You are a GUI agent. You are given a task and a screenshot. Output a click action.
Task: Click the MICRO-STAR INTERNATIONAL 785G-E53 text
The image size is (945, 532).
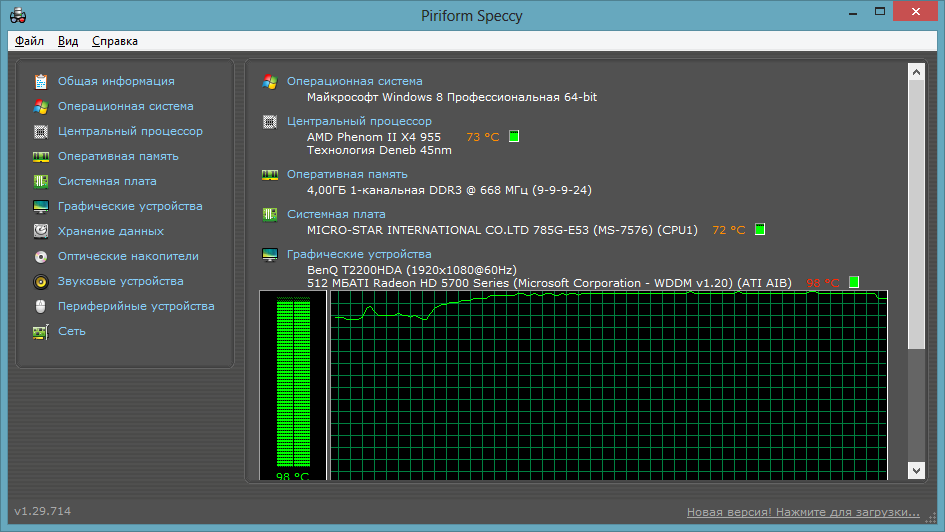502,230
